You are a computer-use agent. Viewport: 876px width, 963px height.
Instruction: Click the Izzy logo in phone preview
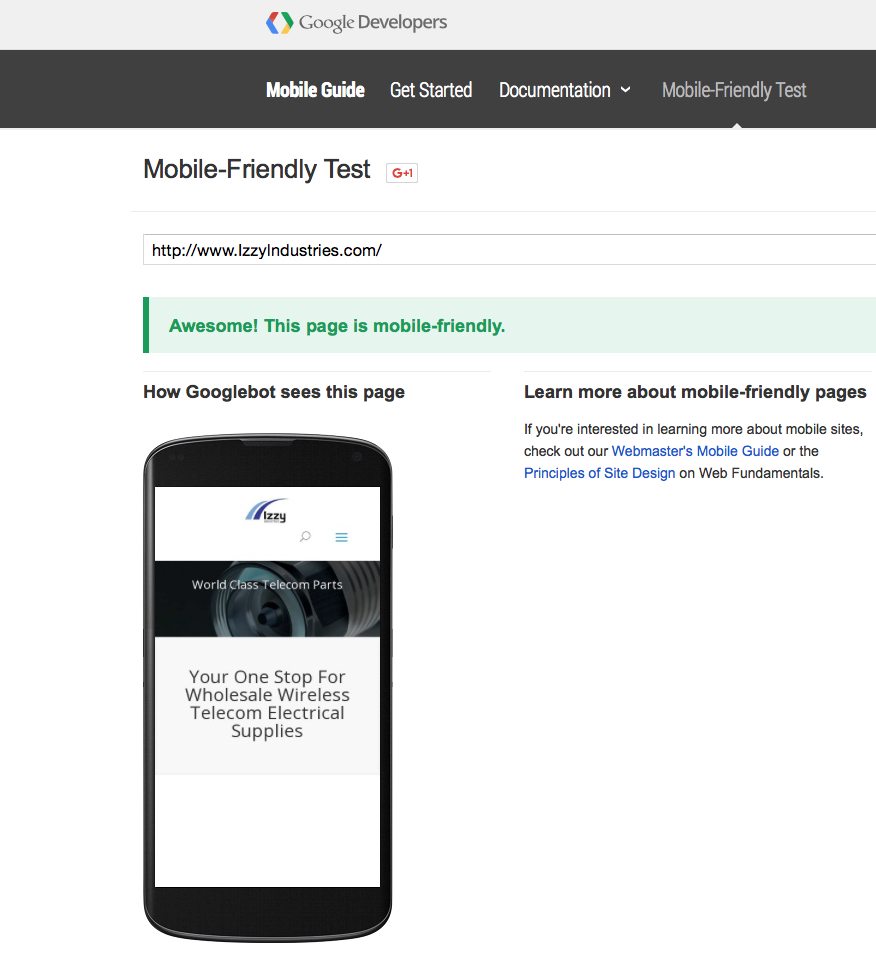[266, 511]
